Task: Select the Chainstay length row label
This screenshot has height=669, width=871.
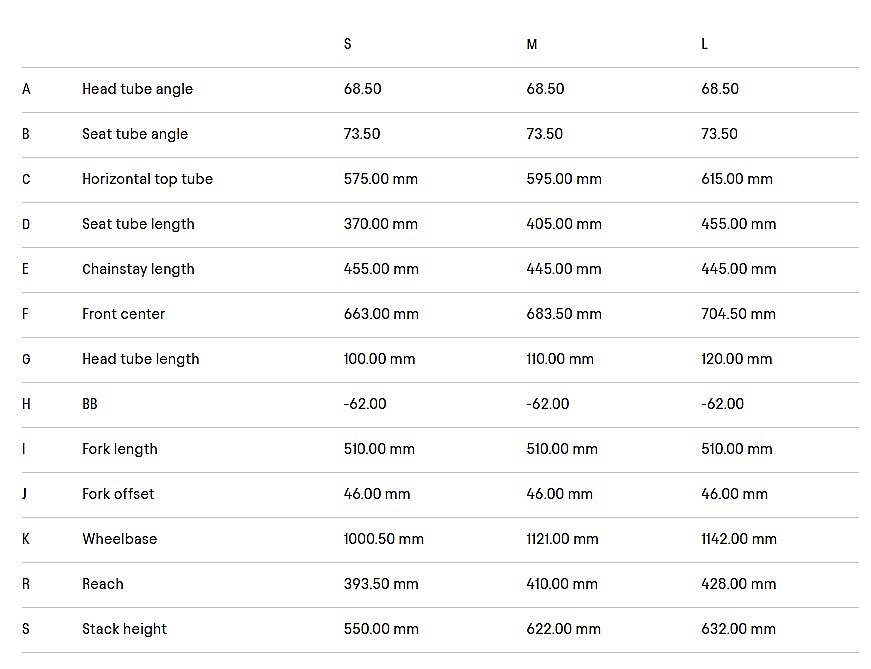Action: [138, 269]
